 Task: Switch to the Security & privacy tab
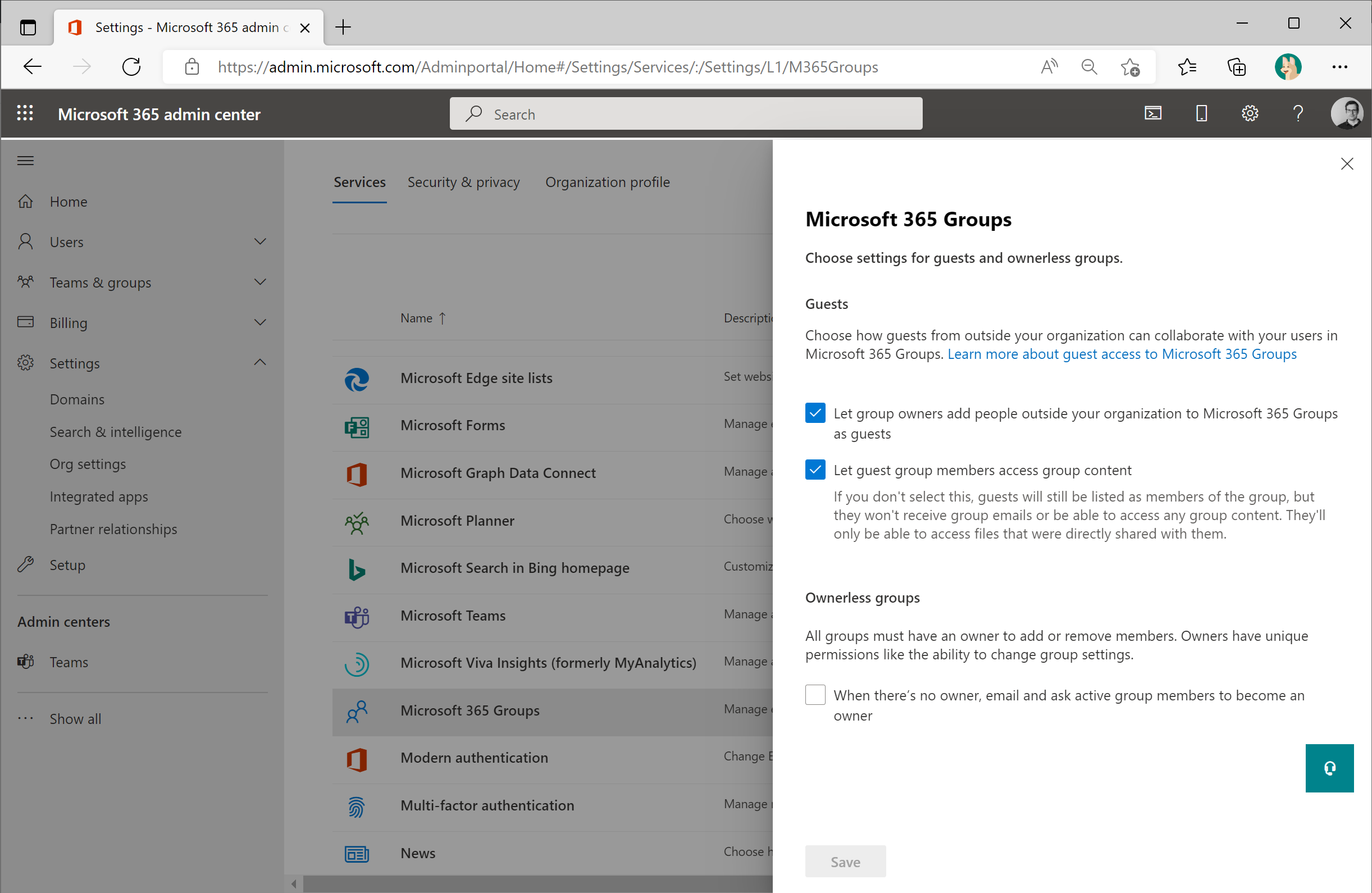coord(463,182)
